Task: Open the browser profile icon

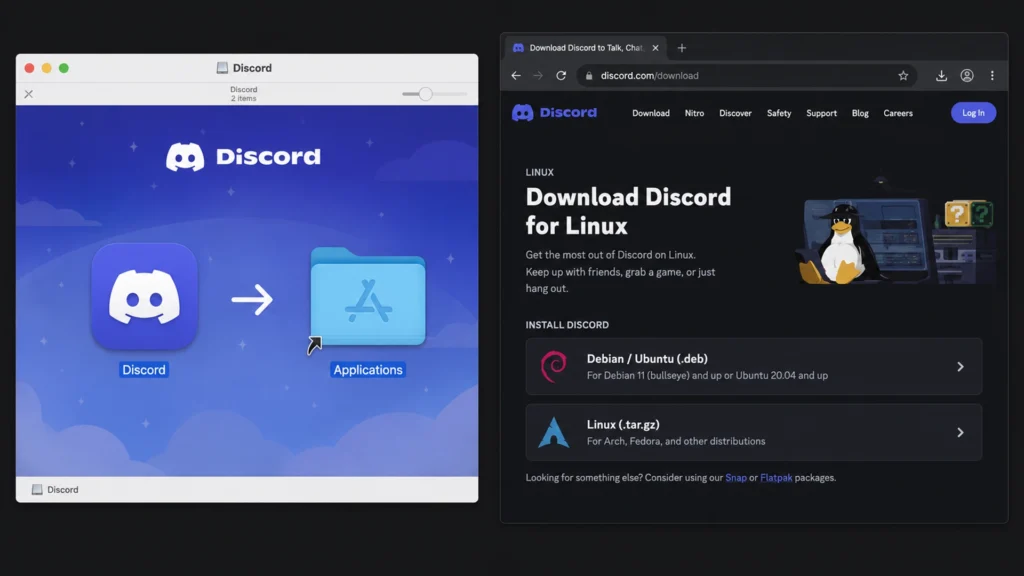Action: pyautogui.click(x=967, y=76)
